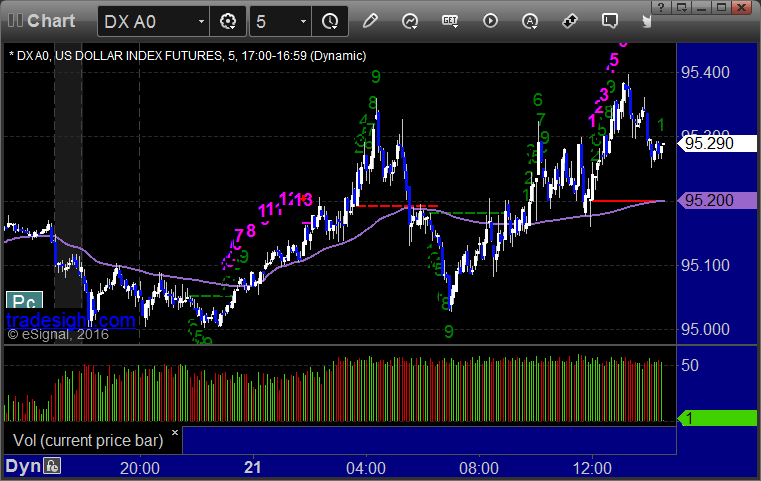This screenshot has height=481, width=761.
Task: Click the bold 21 date axis label
Action: coord(253,467)
